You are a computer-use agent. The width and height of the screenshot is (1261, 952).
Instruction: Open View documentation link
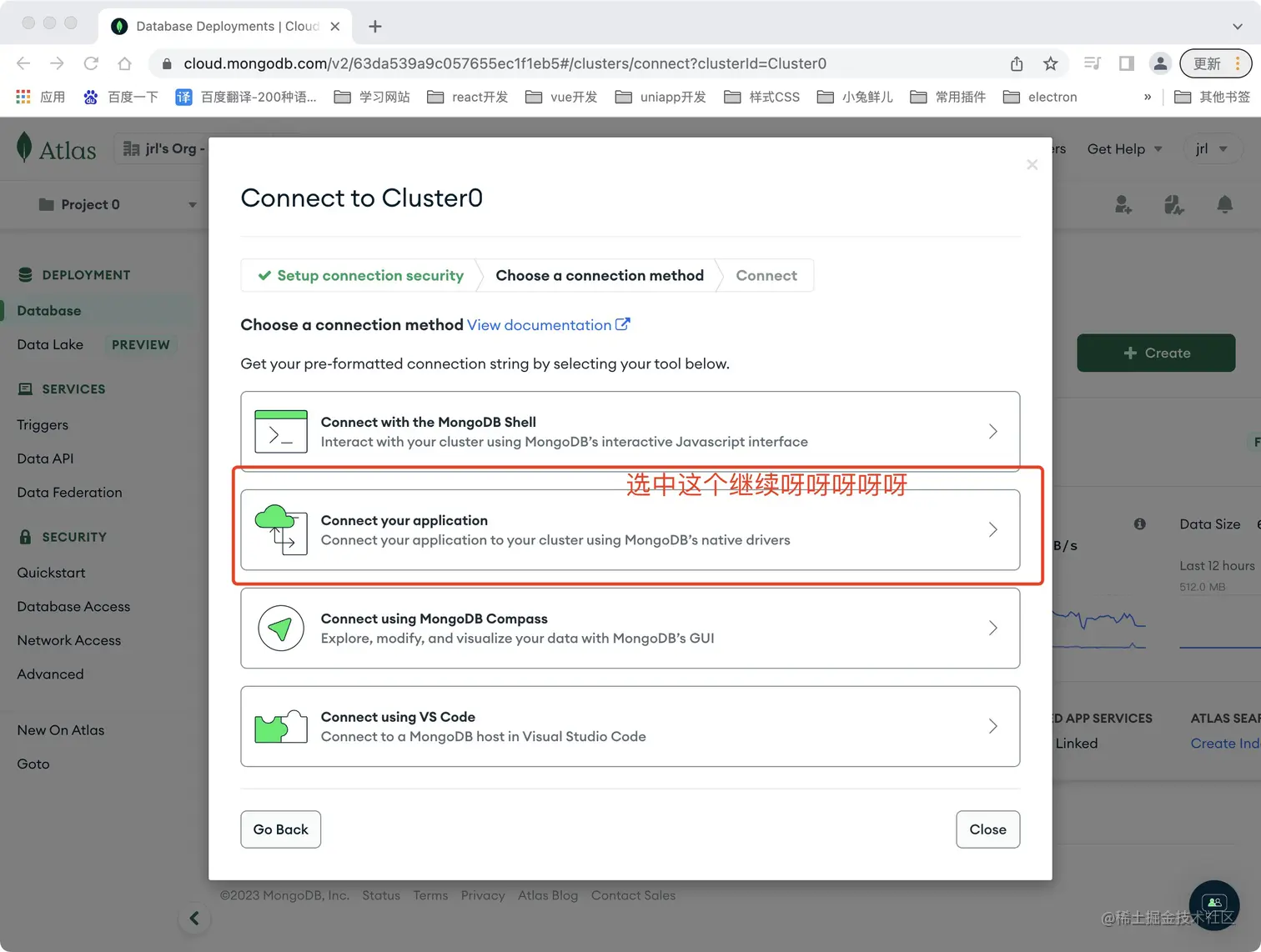(548, 325)
